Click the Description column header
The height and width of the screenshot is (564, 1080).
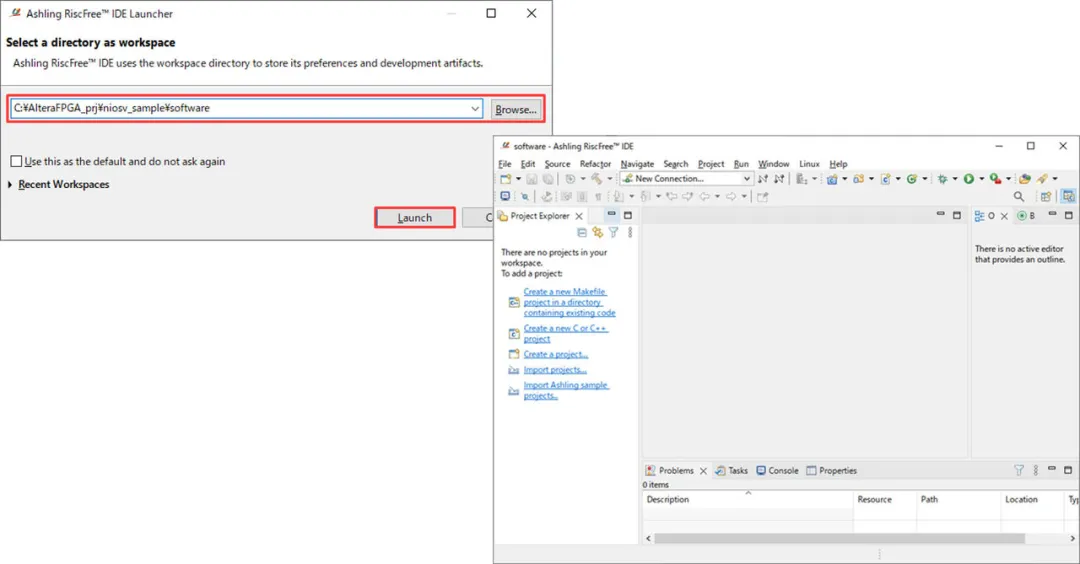coord(748,499)
